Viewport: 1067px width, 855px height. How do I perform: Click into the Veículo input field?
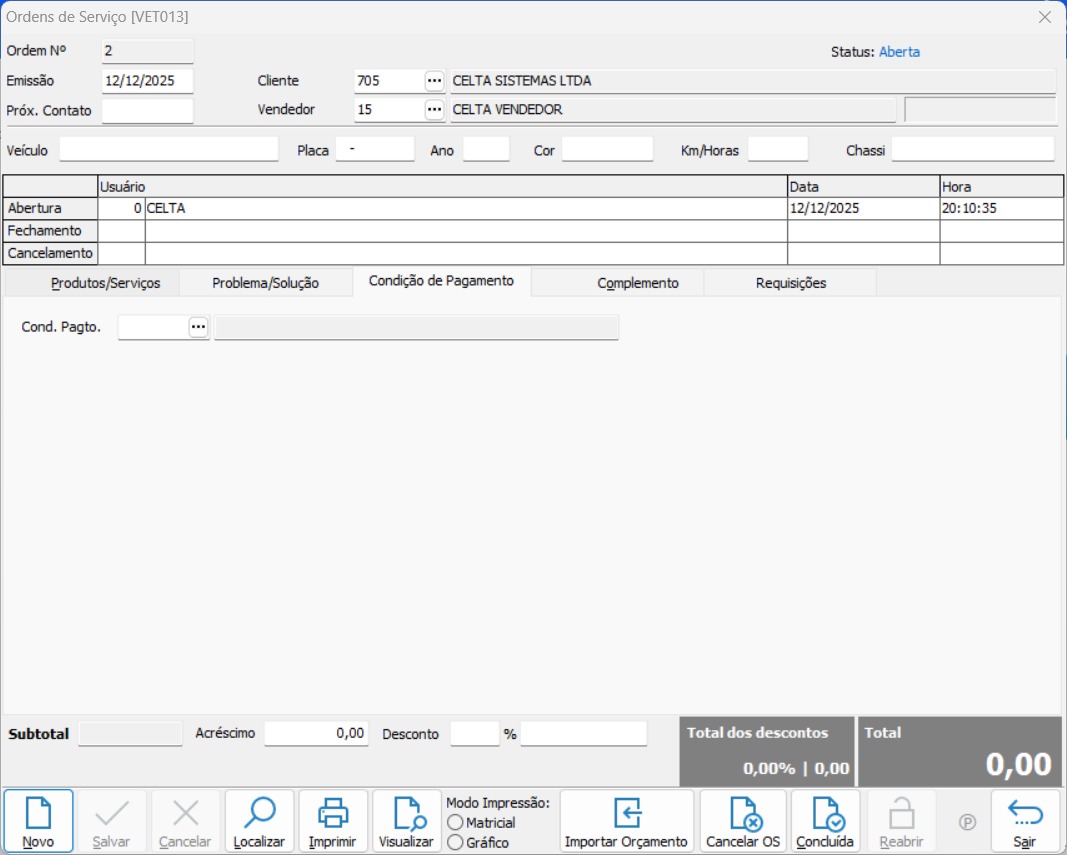[x=169, y=150]
